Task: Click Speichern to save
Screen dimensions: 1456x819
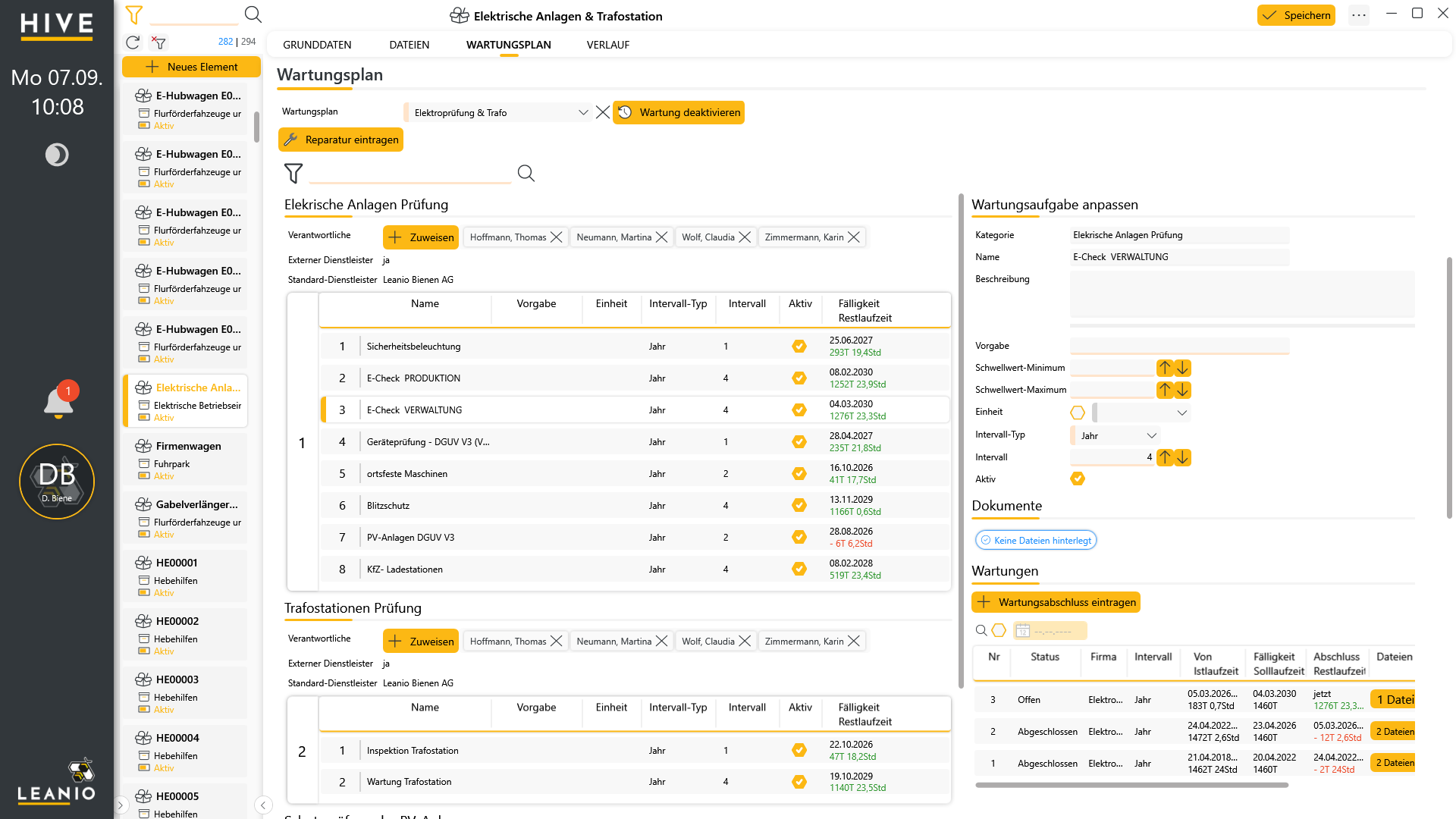Action: pyautogui.click(x=1296, y=15)
